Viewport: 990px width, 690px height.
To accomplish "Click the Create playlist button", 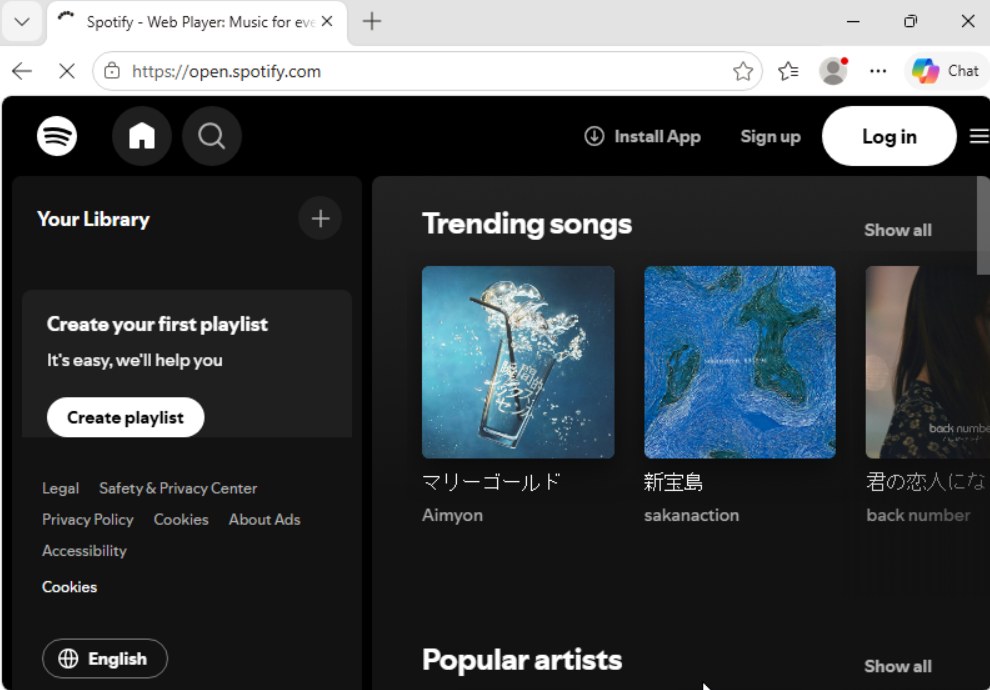I will coord(125,417).
